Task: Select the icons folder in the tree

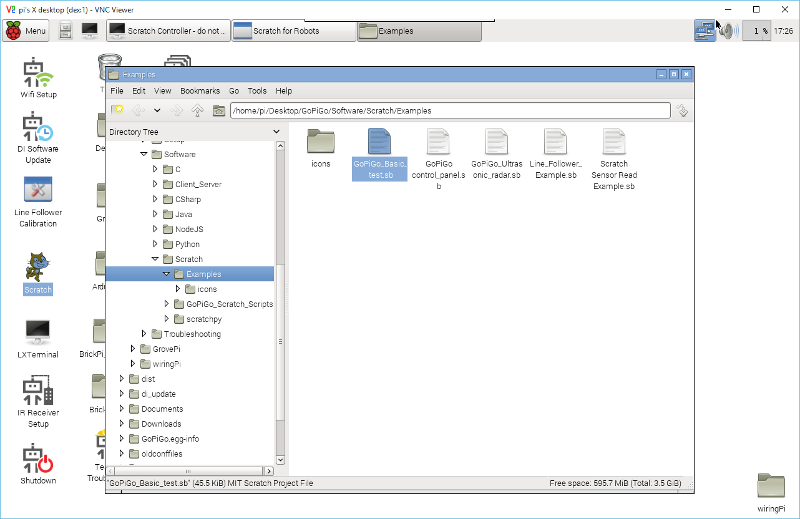Action: [x=201, y=289]
